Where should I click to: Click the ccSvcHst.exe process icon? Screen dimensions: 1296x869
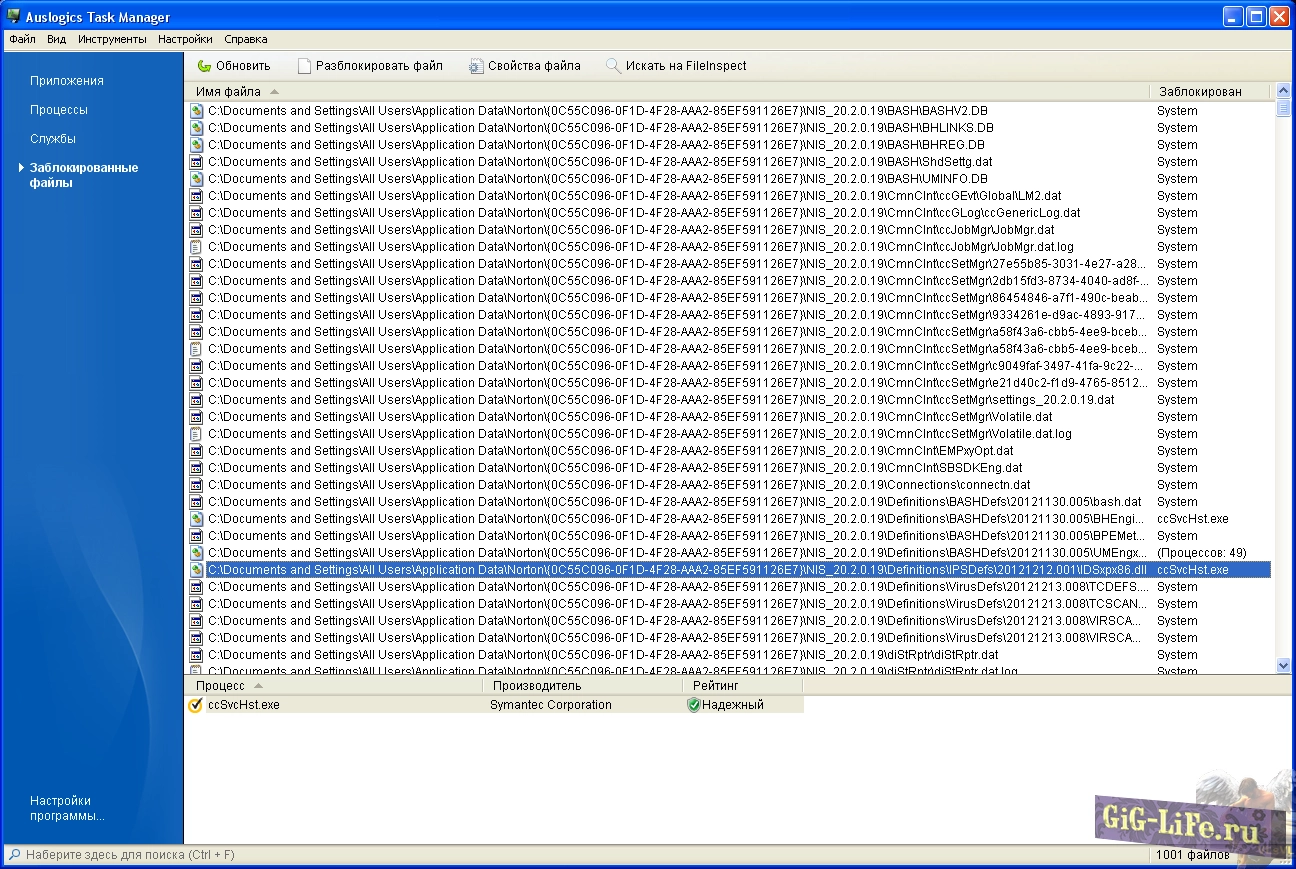click(x=196, y=705)
